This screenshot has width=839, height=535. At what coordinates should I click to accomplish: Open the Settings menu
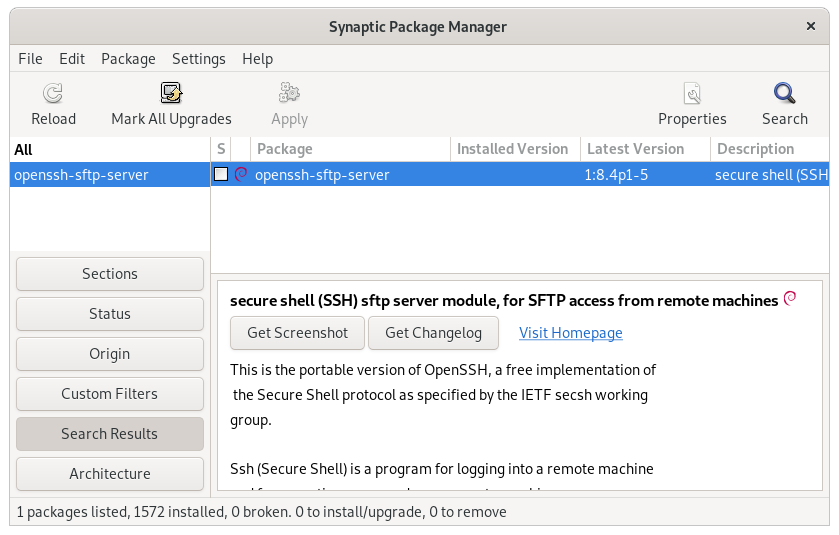pyautogui.click(x=199, y=59)
